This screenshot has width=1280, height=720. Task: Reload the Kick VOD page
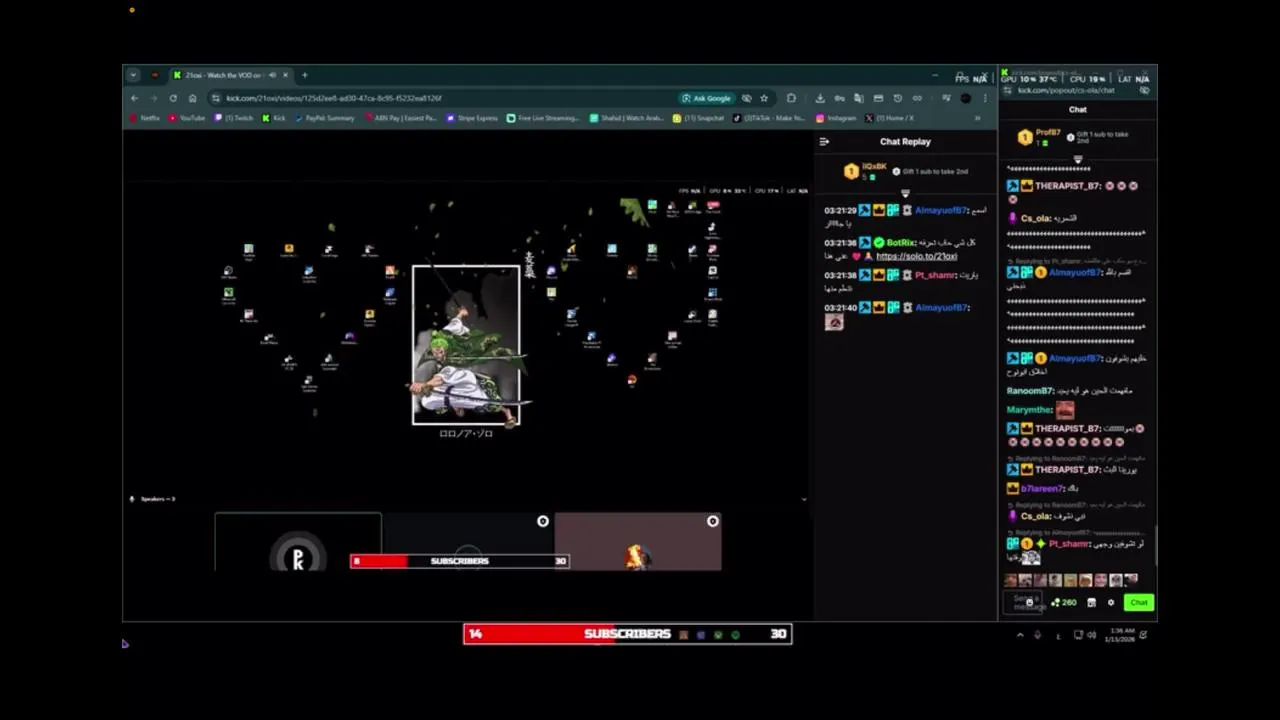pyautogui.click(x=173, y=98)
